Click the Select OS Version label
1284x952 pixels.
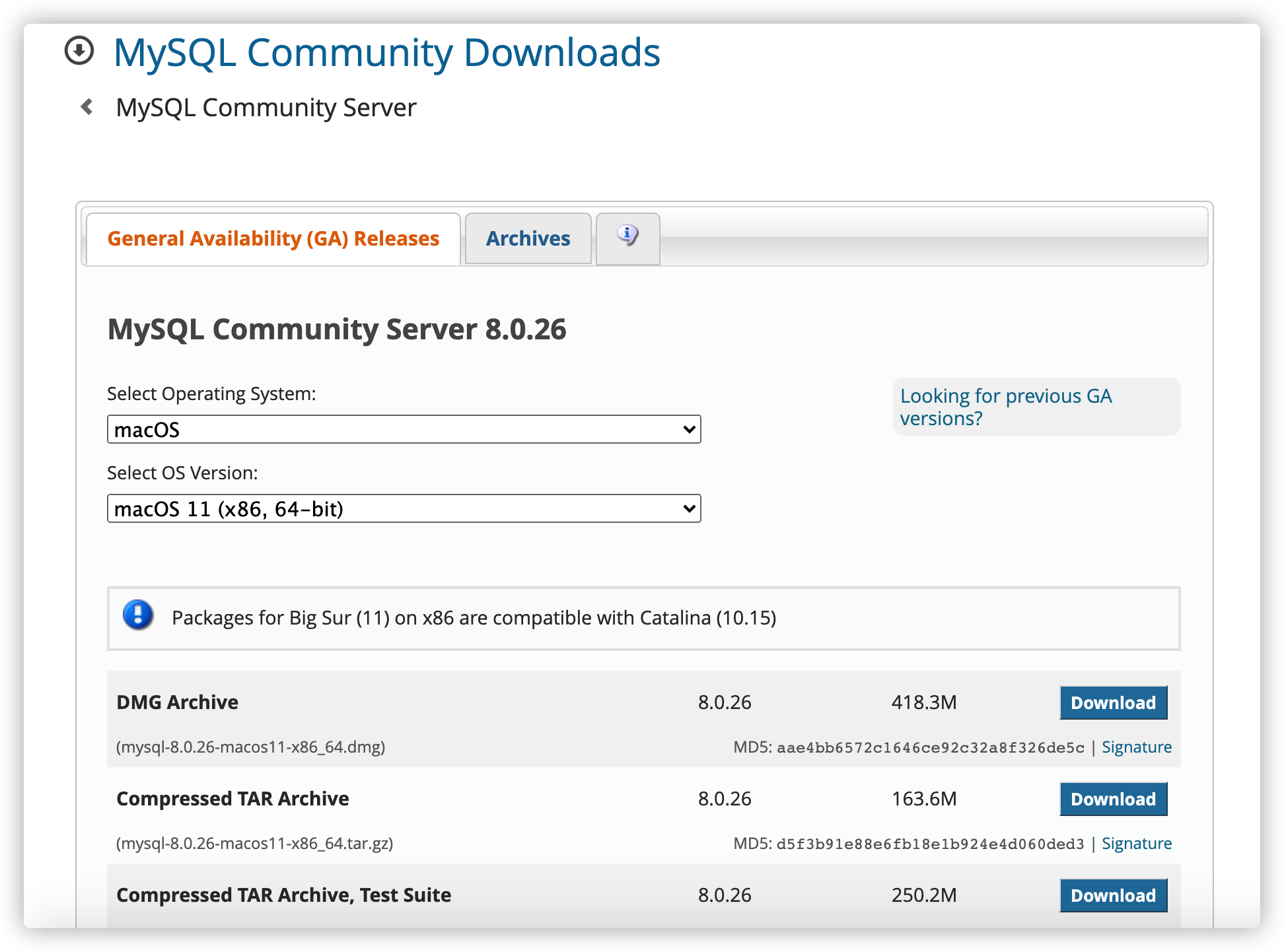pyautogui.click(x=182, y=473)
